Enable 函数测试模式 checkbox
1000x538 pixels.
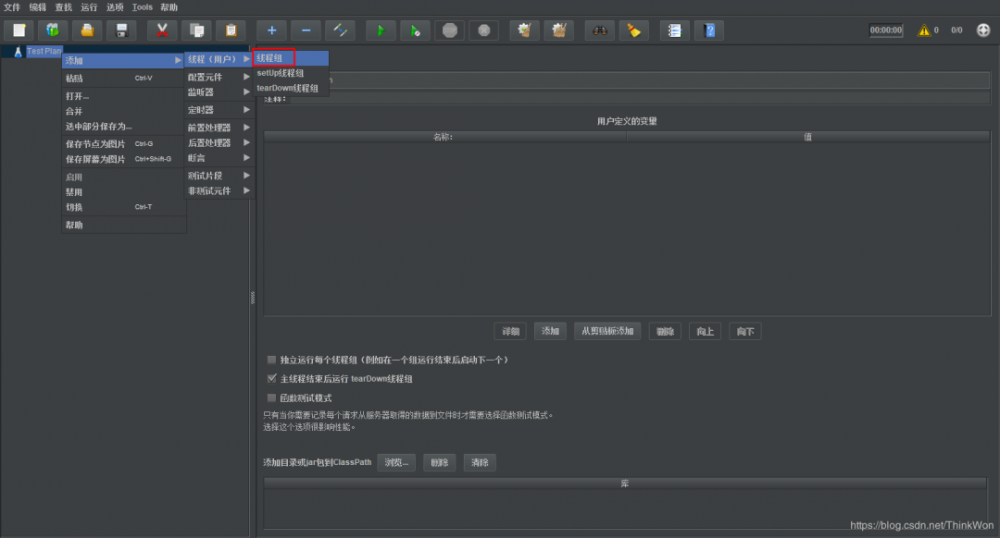coord(272,398)
